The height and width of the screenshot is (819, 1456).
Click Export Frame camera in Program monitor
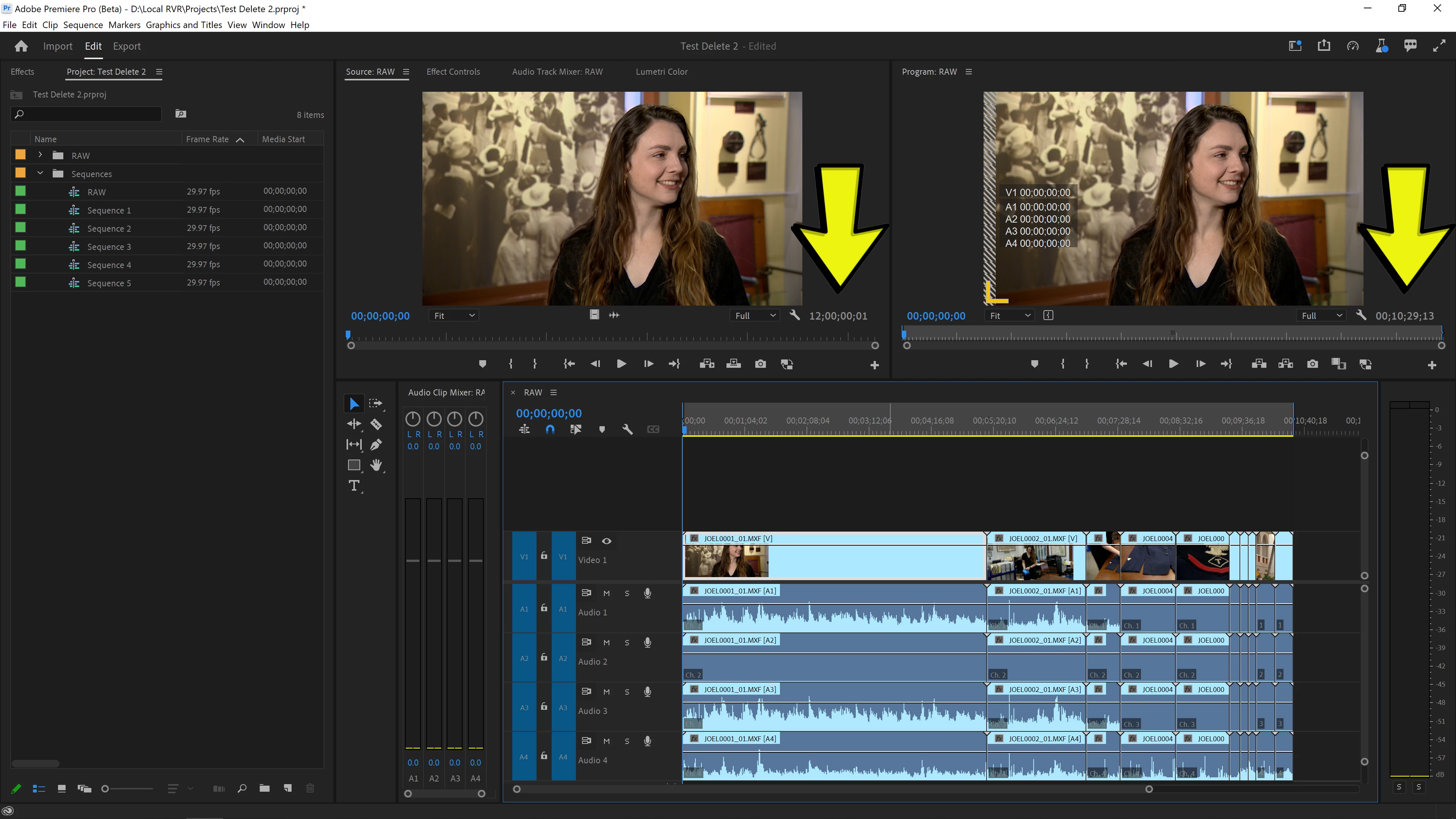[1312, 364]
